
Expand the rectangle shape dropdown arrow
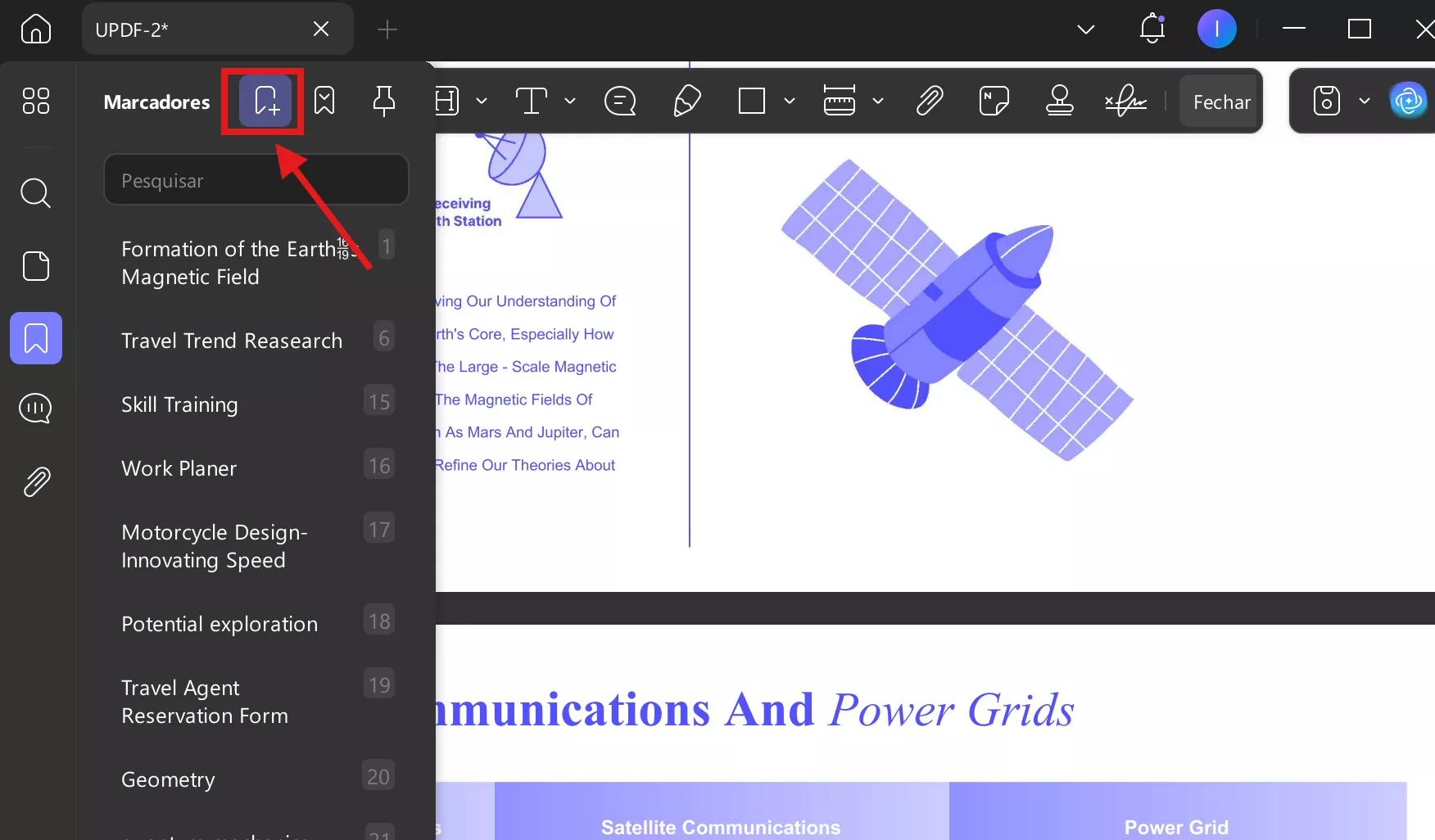coord(790,102)
